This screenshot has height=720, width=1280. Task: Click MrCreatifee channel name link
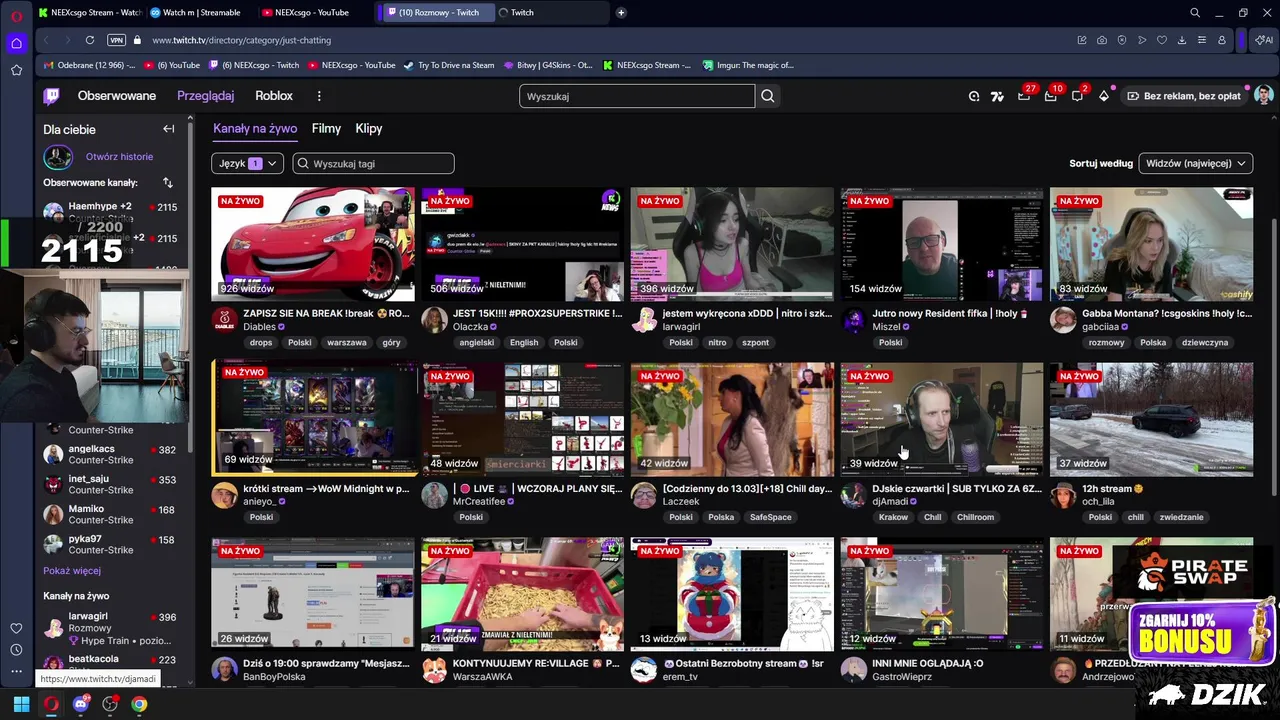(x=479, y=502)
